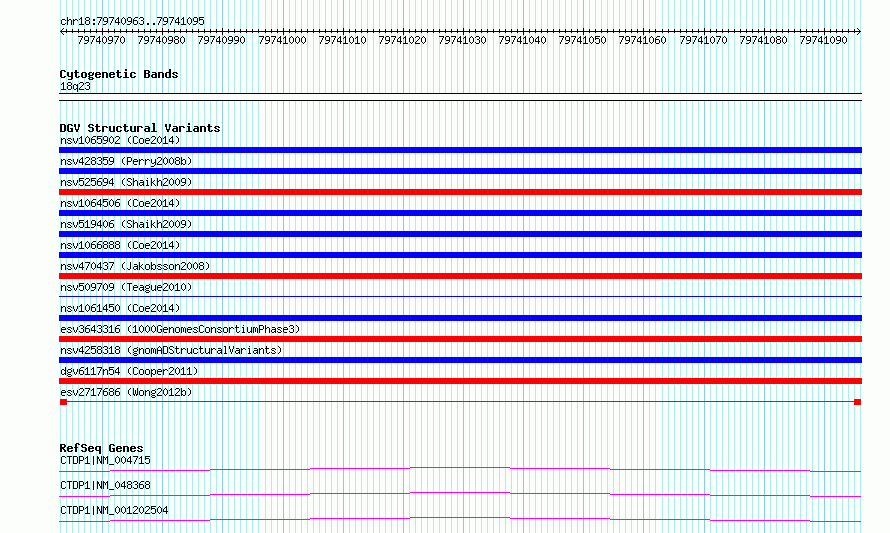Click the left red end block of esv2717686
This screenshot has width=890, height=533.
tap(64, 402)
